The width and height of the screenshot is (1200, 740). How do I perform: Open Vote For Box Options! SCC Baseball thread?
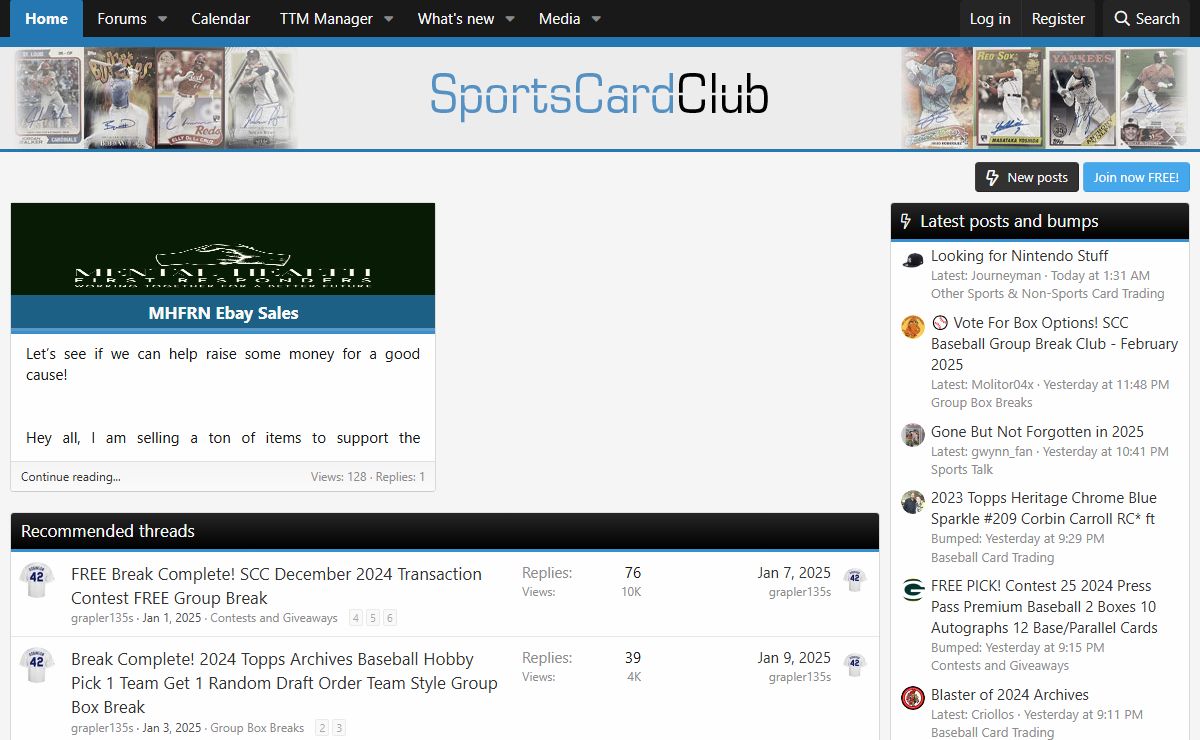tap(1054, 343)
